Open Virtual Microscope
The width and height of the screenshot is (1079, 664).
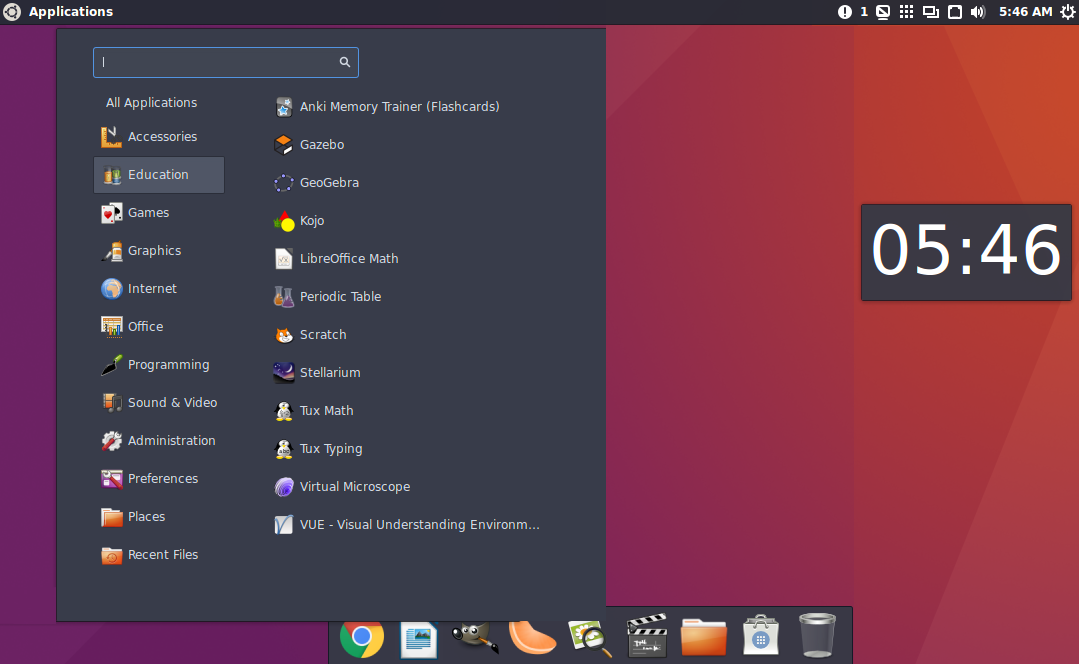click(342, 486)
